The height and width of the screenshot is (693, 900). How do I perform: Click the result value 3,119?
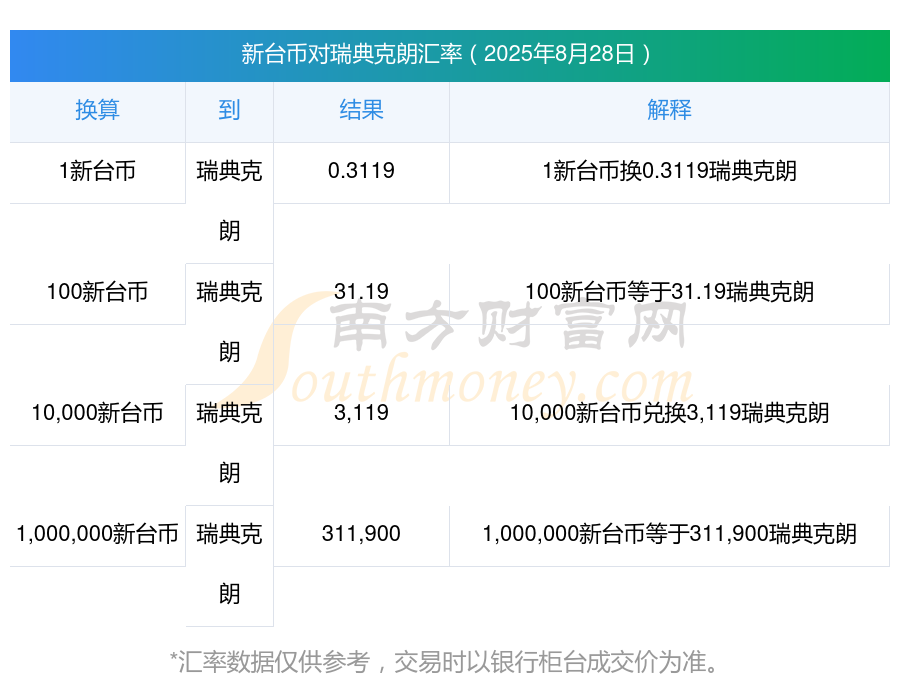point(361,413)
